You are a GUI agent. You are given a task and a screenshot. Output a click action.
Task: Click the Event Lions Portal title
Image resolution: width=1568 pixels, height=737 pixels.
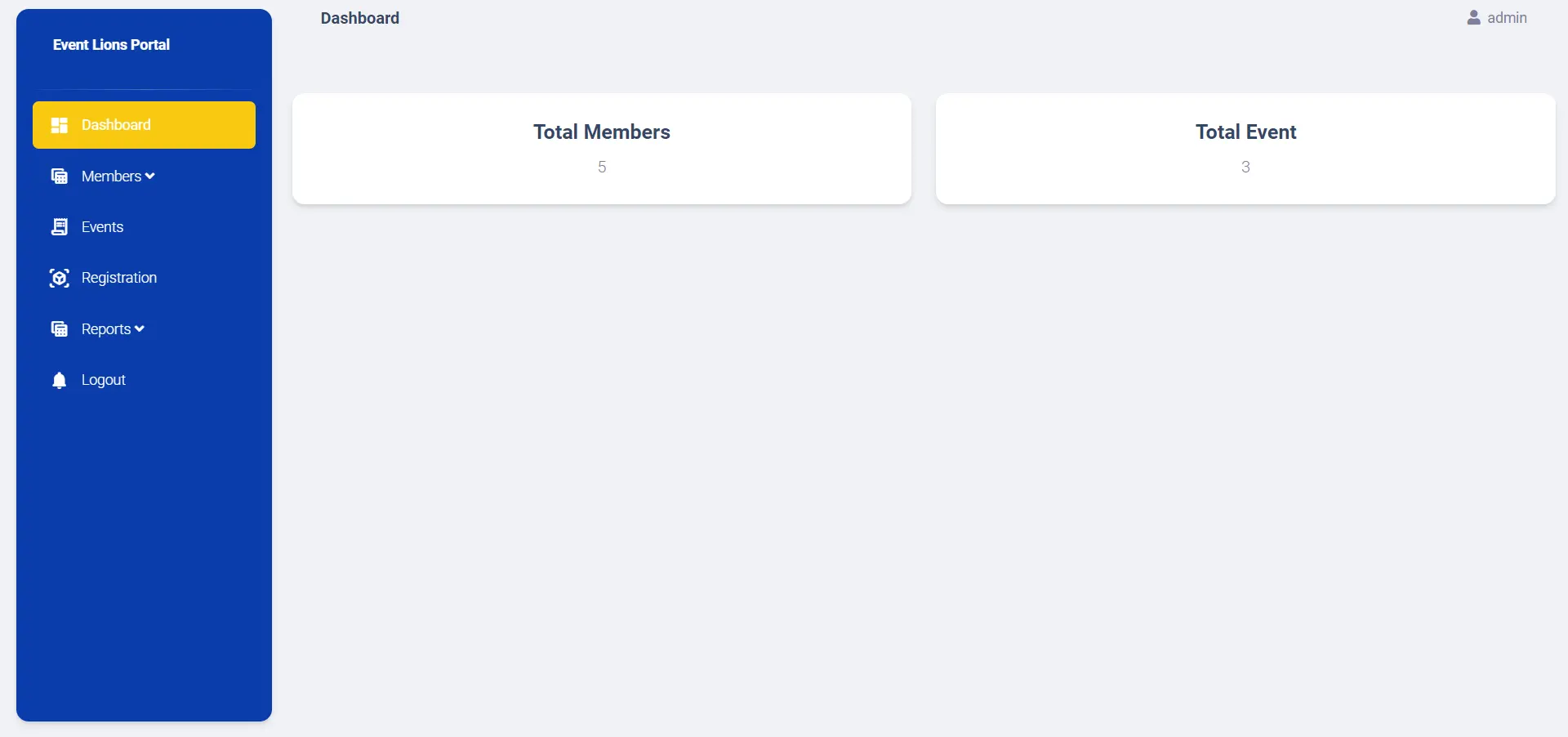tap(111, 45)
